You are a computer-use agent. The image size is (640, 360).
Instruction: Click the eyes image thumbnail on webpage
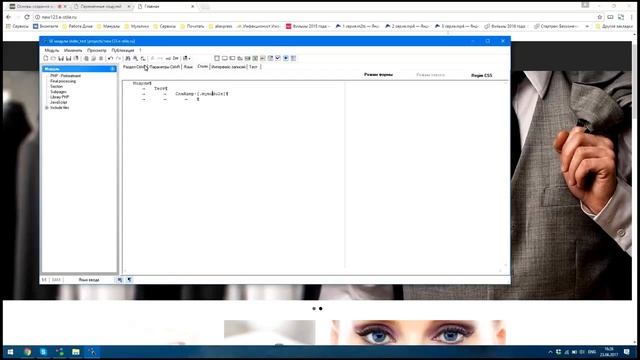coord(418,332)
